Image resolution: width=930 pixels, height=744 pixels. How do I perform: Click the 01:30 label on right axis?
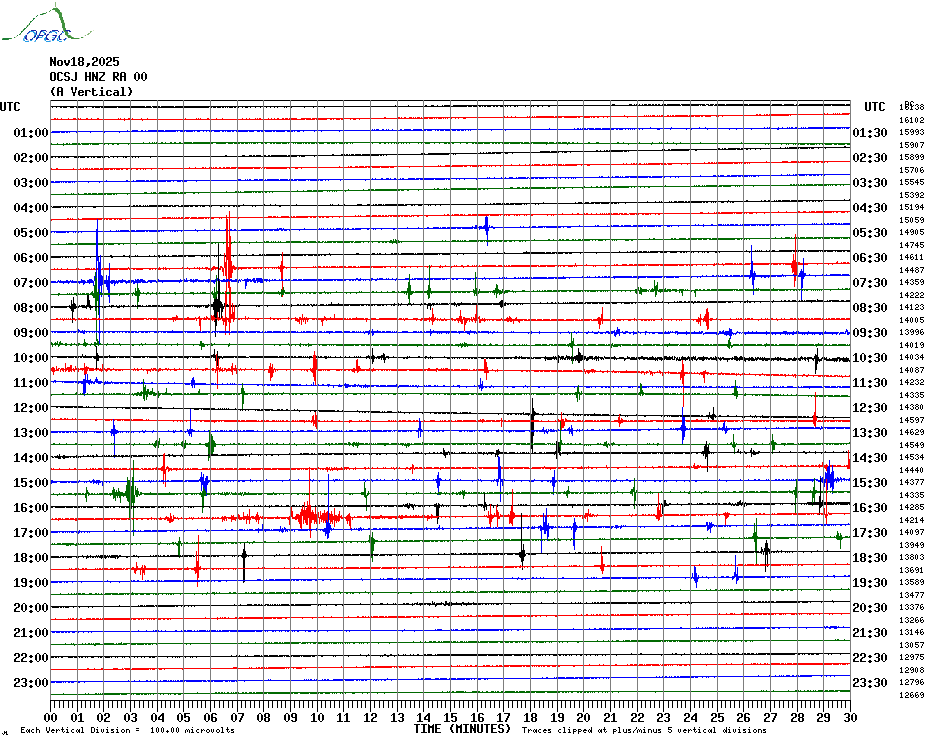coord(870,133)
